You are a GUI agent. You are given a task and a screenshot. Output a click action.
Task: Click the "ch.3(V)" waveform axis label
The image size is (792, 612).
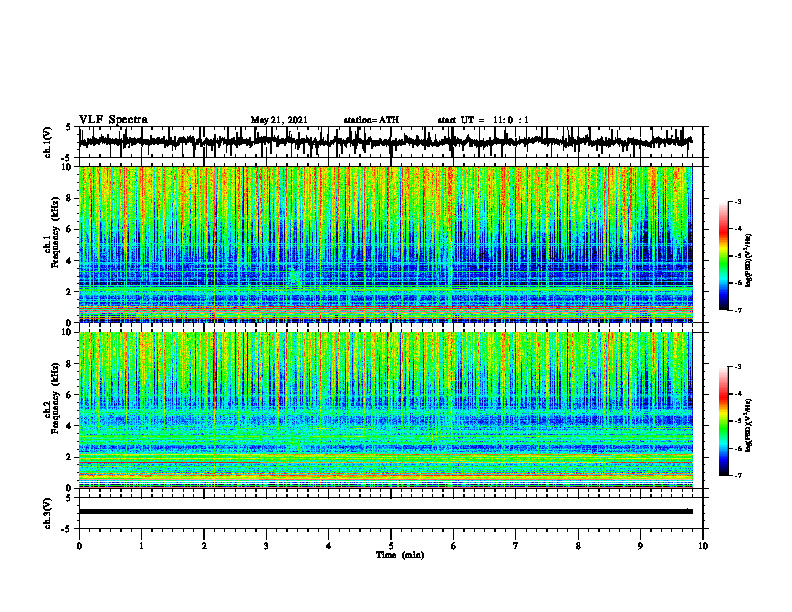tap(48, 513)
